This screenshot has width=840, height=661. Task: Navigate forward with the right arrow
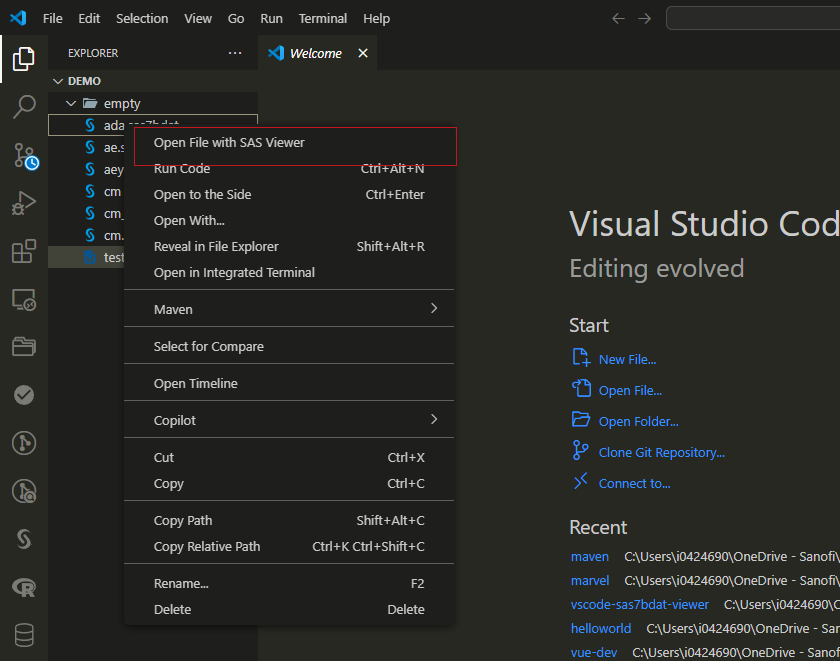coord(644,19)
